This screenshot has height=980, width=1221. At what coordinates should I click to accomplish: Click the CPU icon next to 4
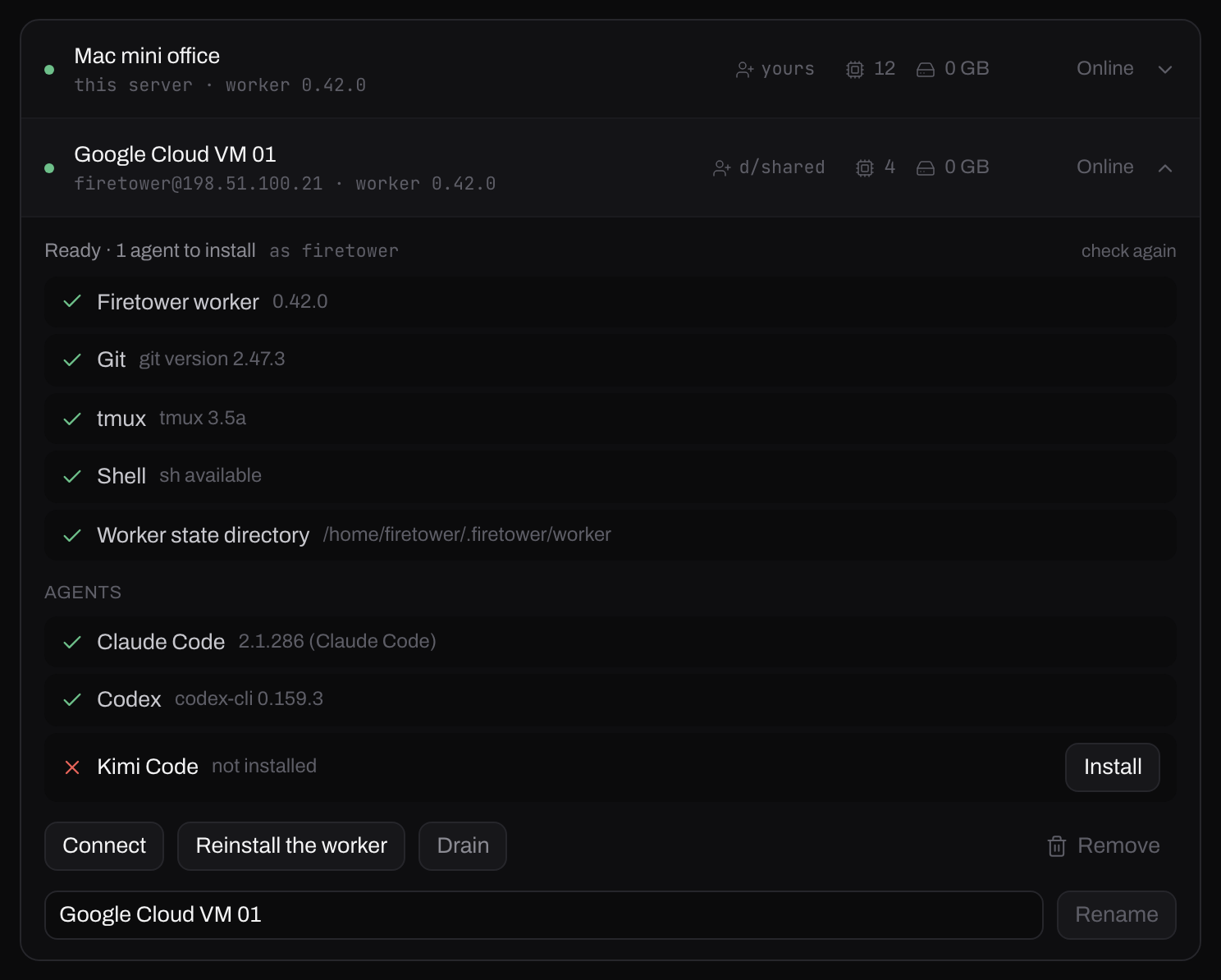(865, 168)
